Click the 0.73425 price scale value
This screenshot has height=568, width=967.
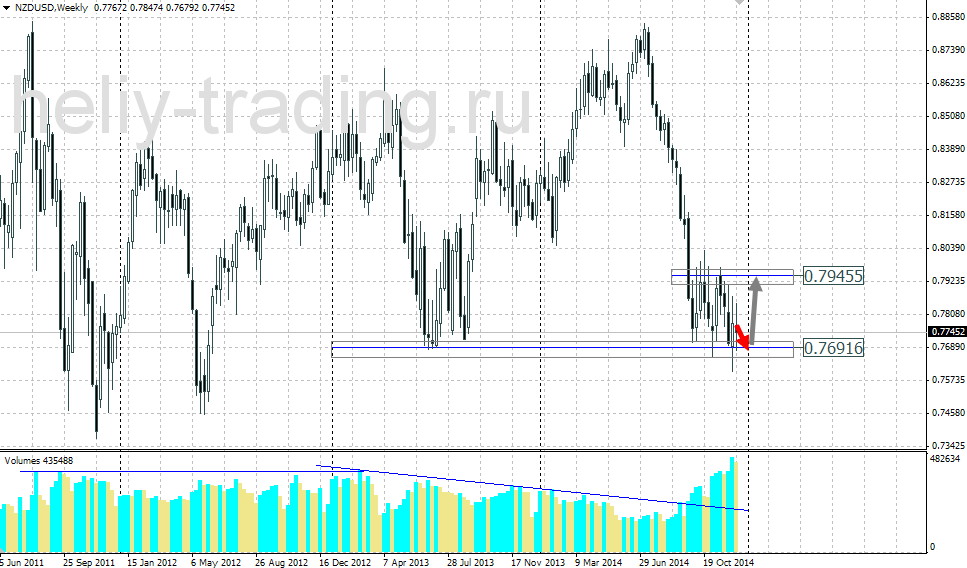[x=949, y=445]
